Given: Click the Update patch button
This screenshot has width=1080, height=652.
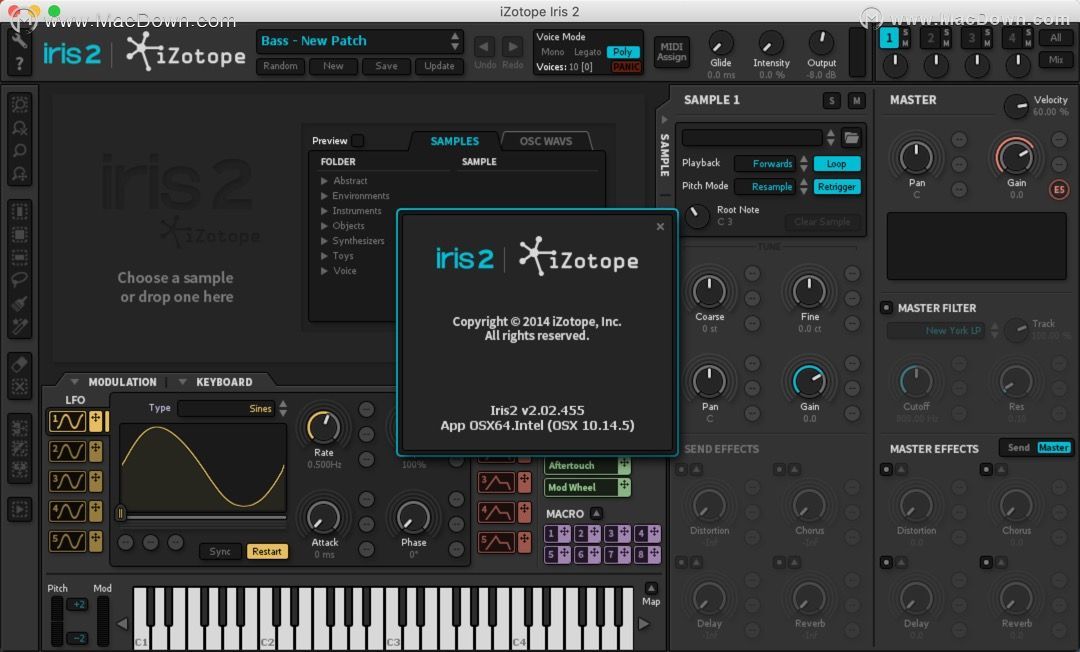Looking at the screenshot, I should [x=439, y=66].
